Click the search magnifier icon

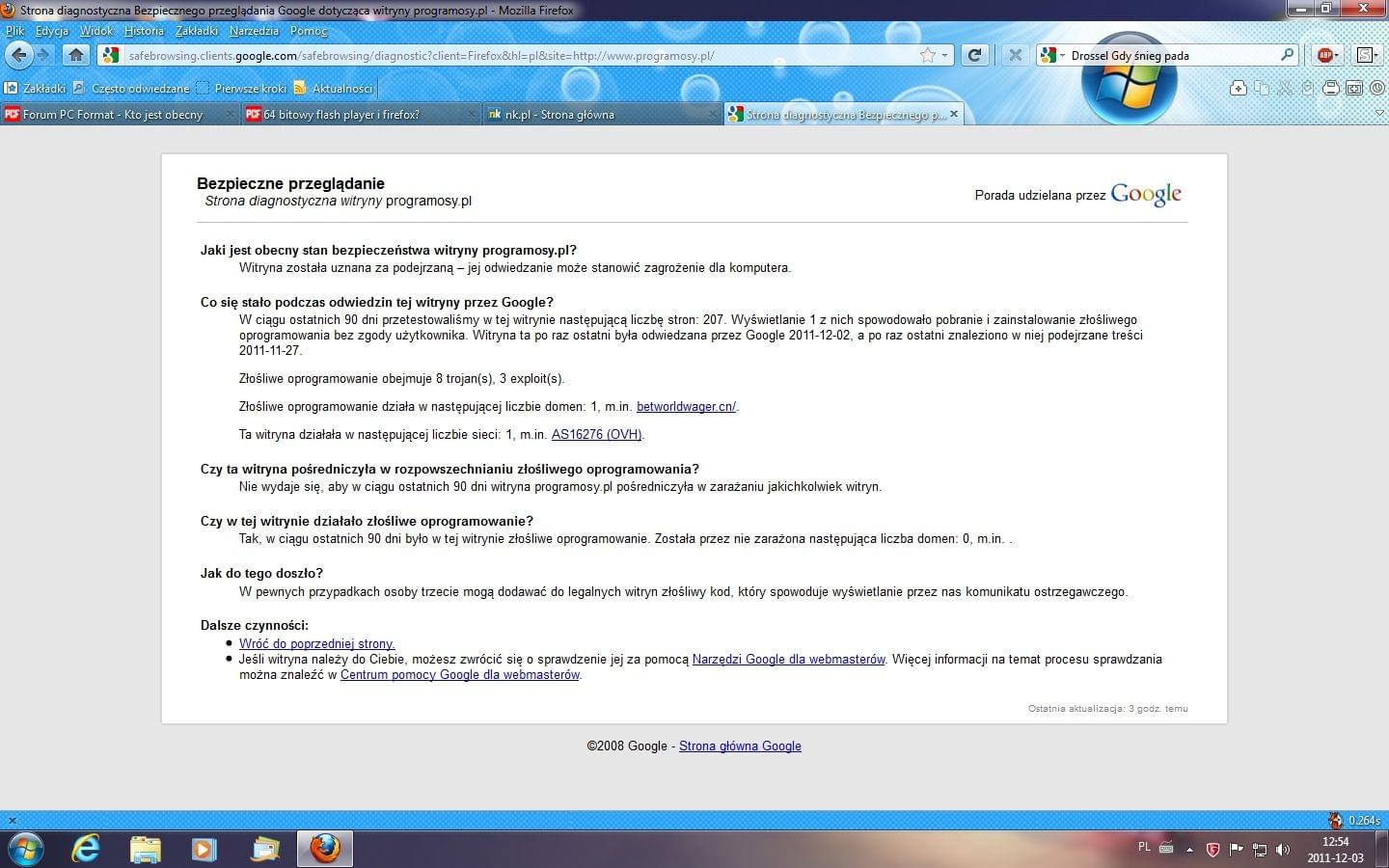pyautogui.click(x=1287, y=55)
